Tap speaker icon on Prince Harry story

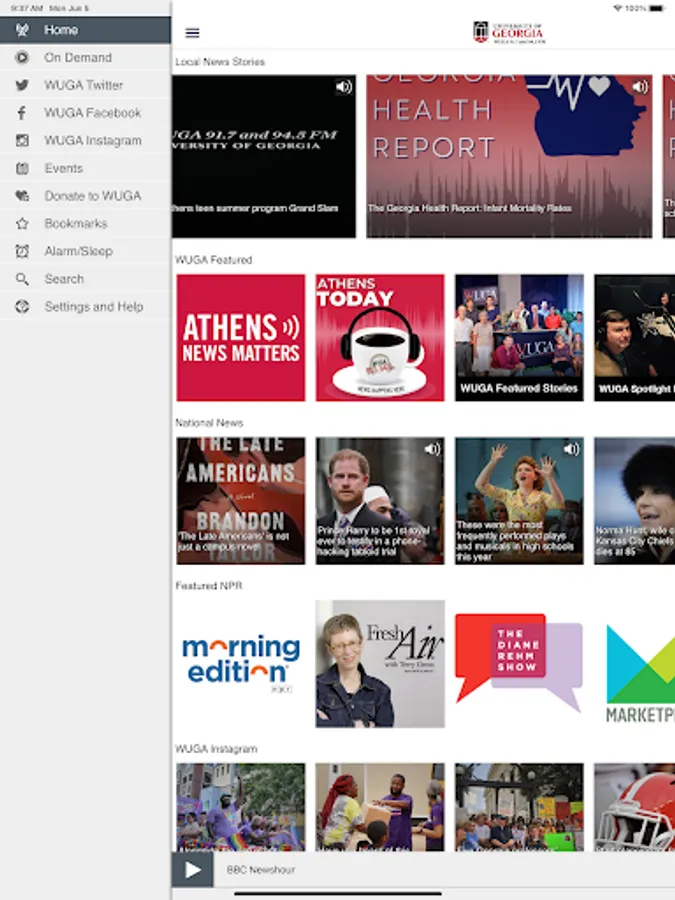click(432, 449)
